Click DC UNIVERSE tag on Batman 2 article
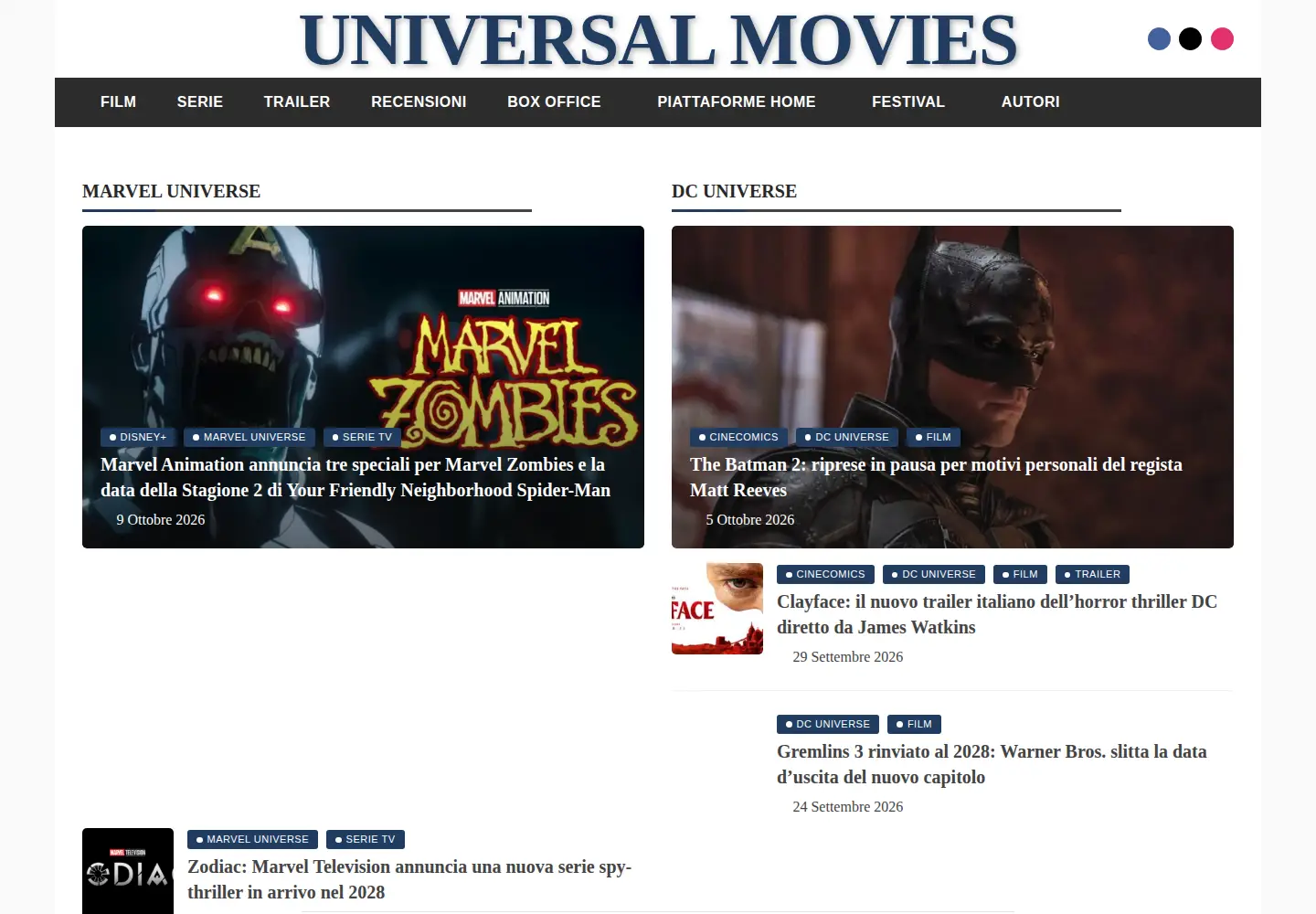1316x914 pixels. pos(847,438)
